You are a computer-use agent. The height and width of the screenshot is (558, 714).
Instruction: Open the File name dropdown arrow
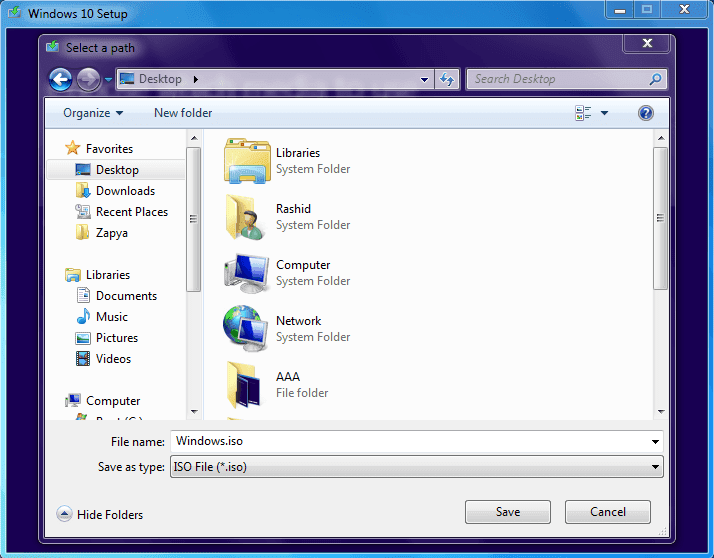(x=655, y=441)
